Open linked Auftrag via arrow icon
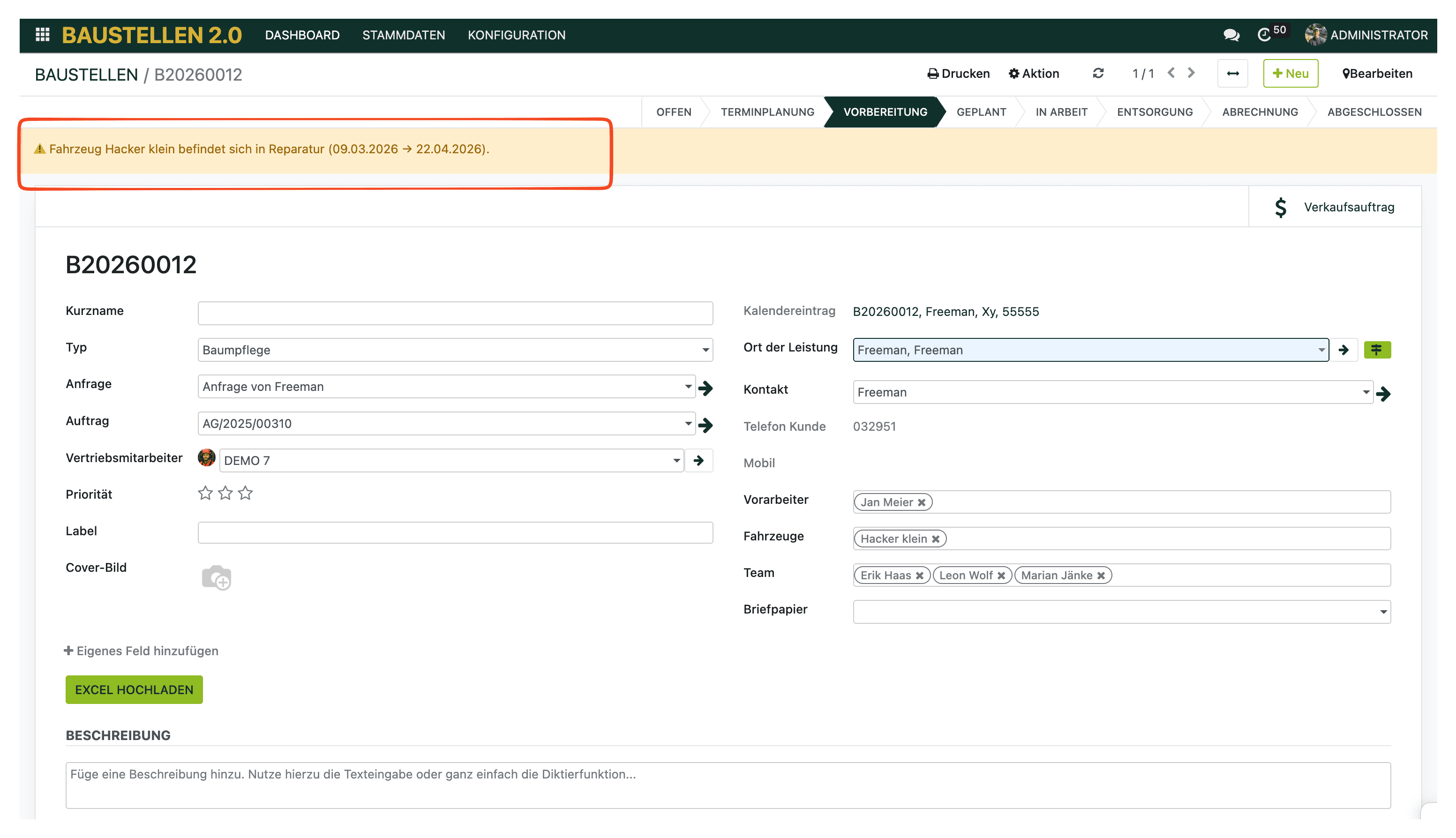1456x838 pixels. [x=705, y=425]
